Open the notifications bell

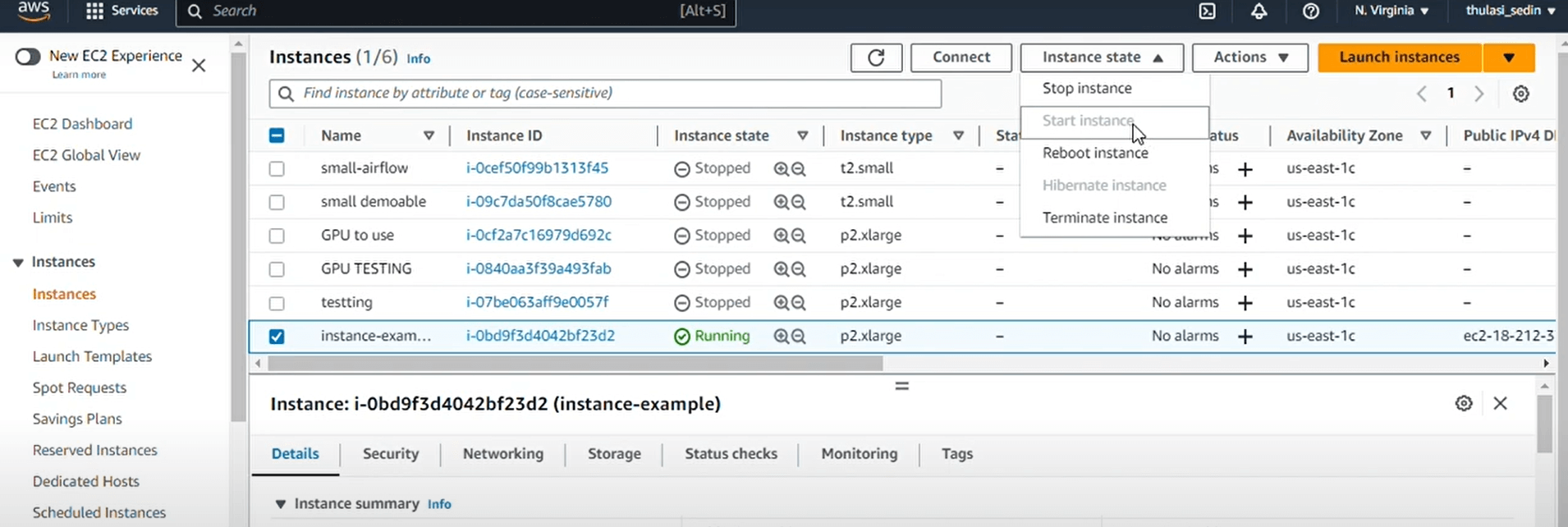pos(1259,11)
